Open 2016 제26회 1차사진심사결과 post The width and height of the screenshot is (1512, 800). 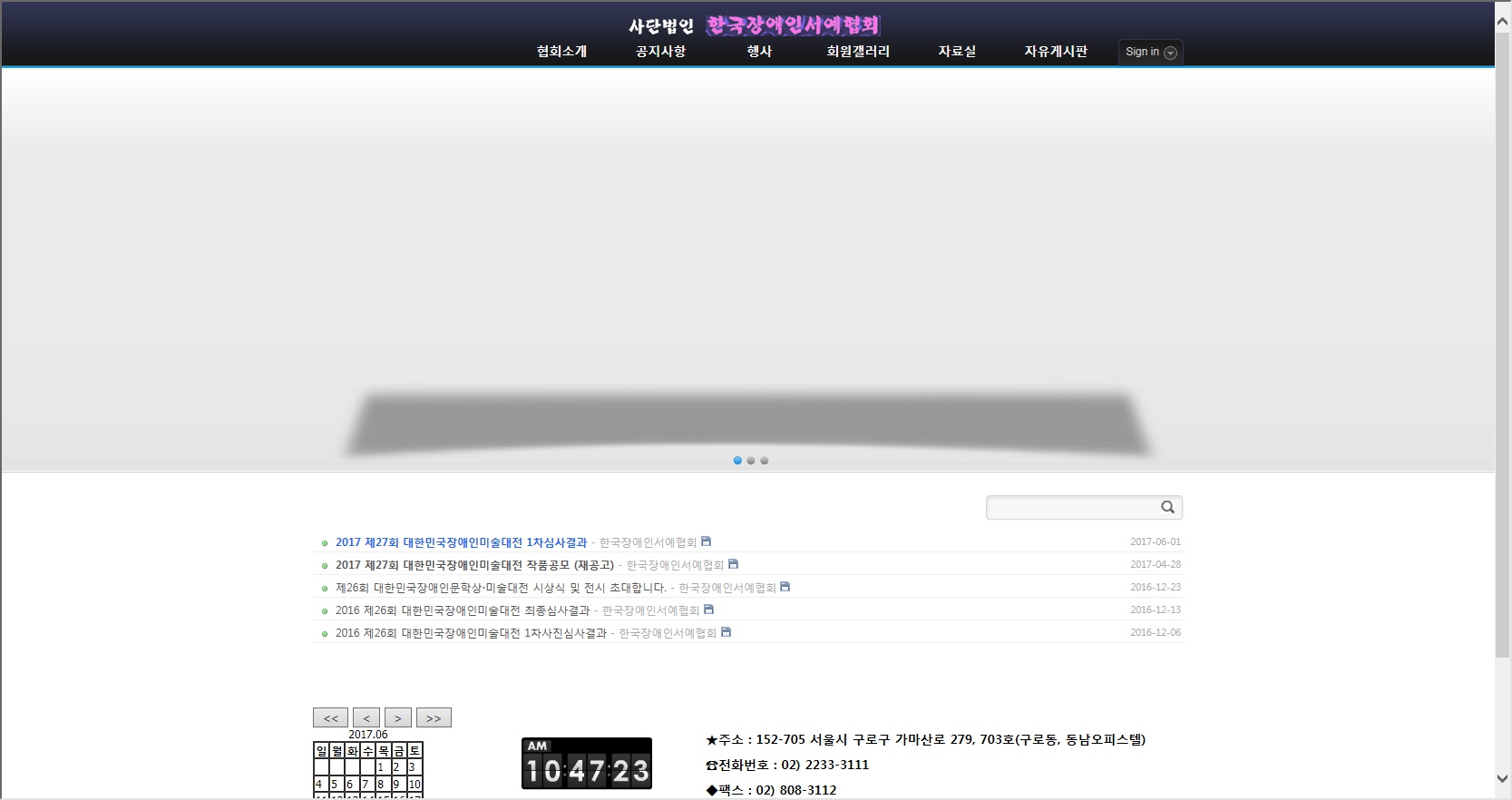471,633
